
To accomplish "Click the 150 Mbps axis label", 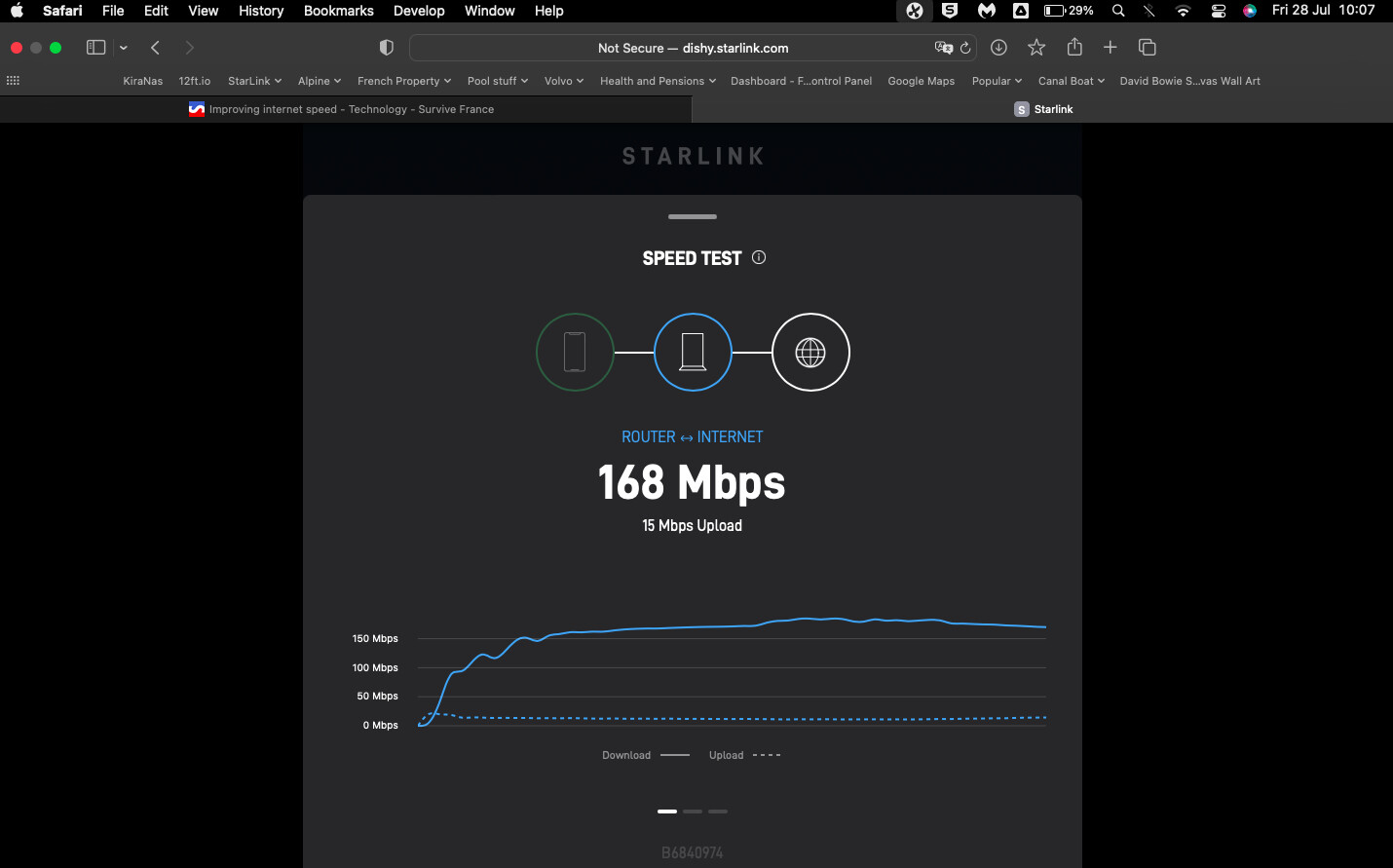I will tap(375, 639).
